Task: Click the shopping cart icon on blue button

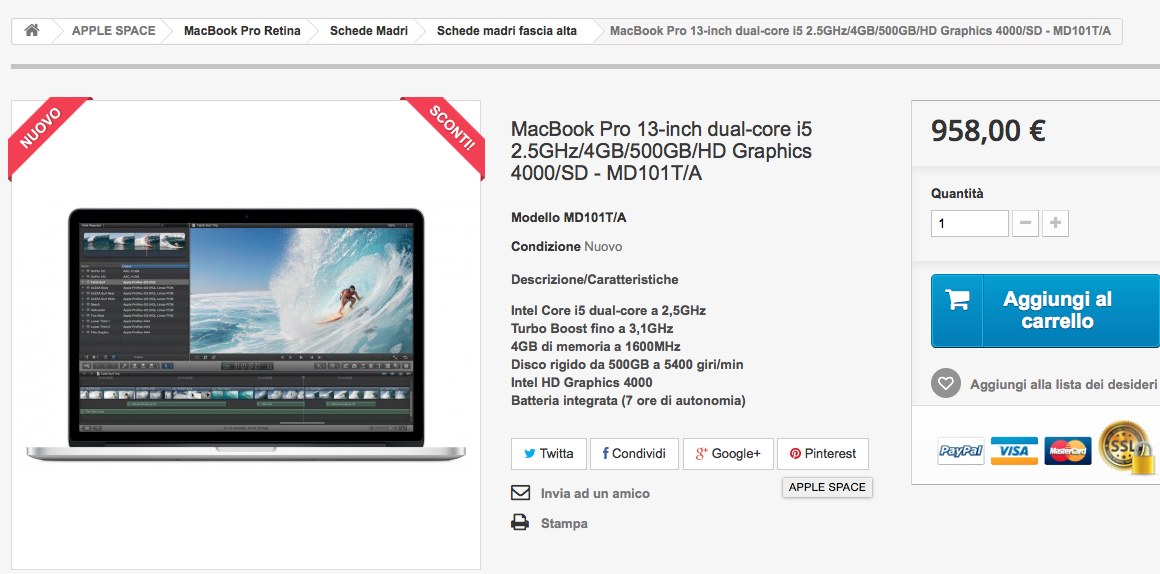Action: pyautogui.click(x=957, y=300)
